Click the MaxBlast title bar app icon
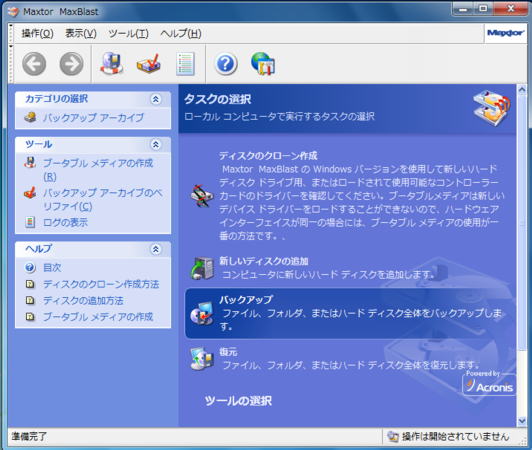This screenshot has width=532, height=450. 13,12
